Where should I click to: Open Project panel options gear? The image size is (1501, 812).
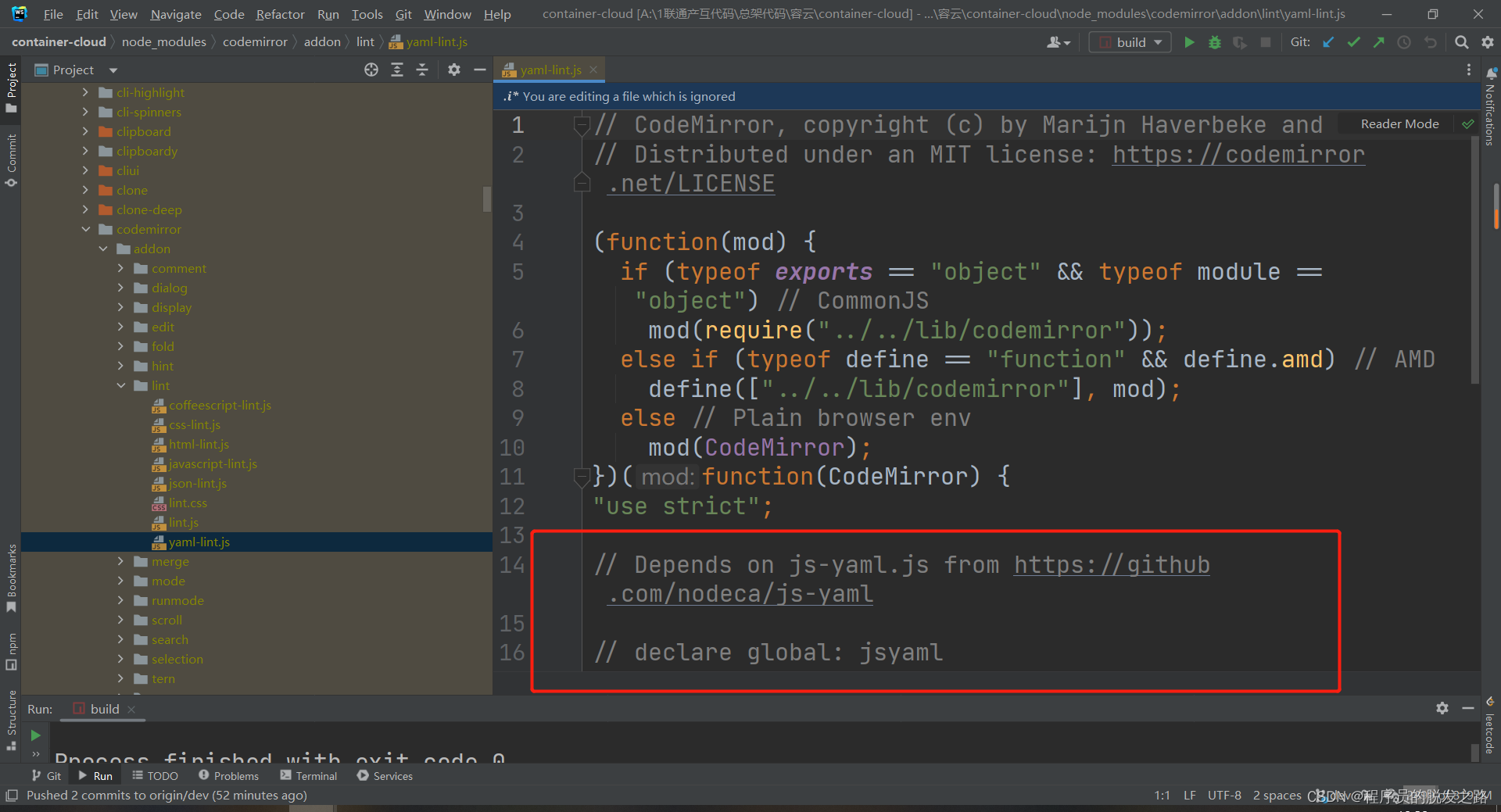click(454, 70)
